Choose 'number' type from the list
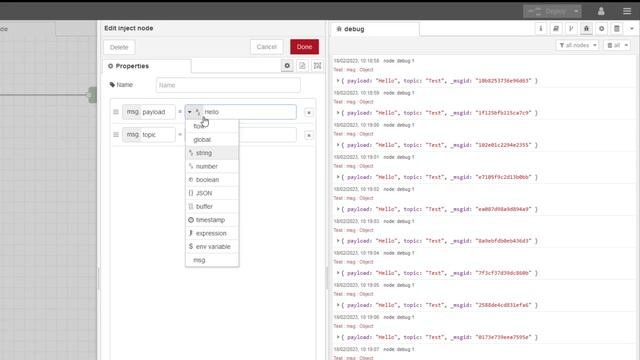The height and width of the screenshot is (360, 640). tap(212, 167)
